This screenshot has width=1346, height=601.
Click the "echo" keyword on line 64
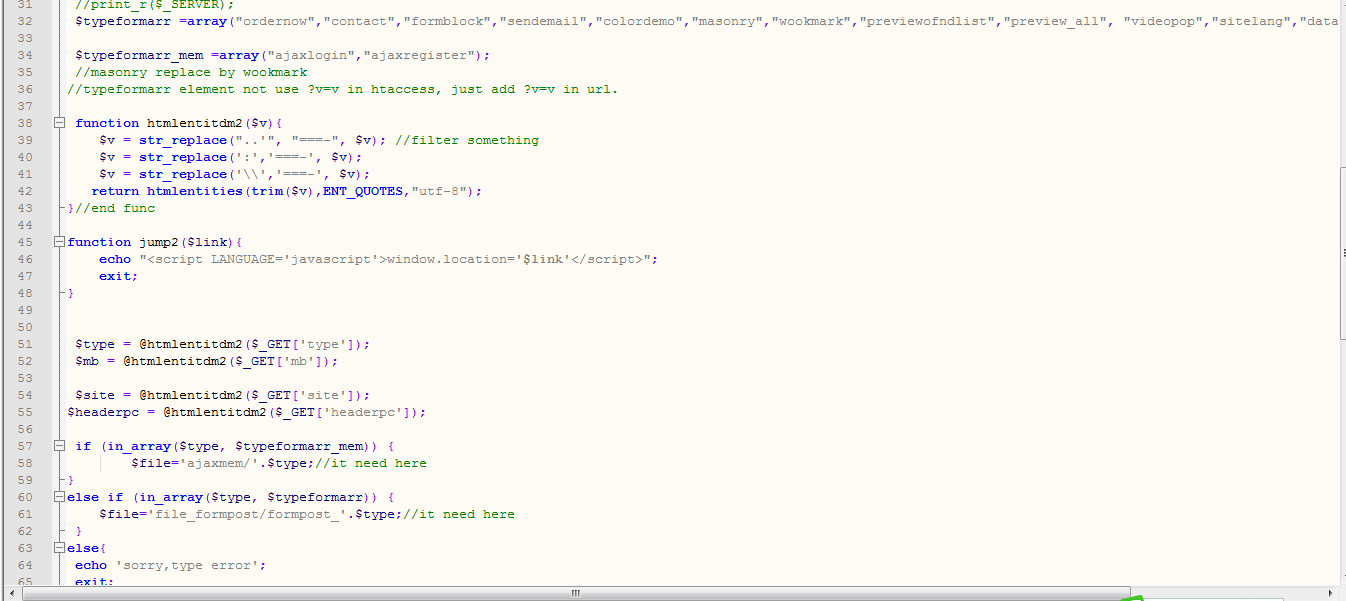tap(91, 565)
